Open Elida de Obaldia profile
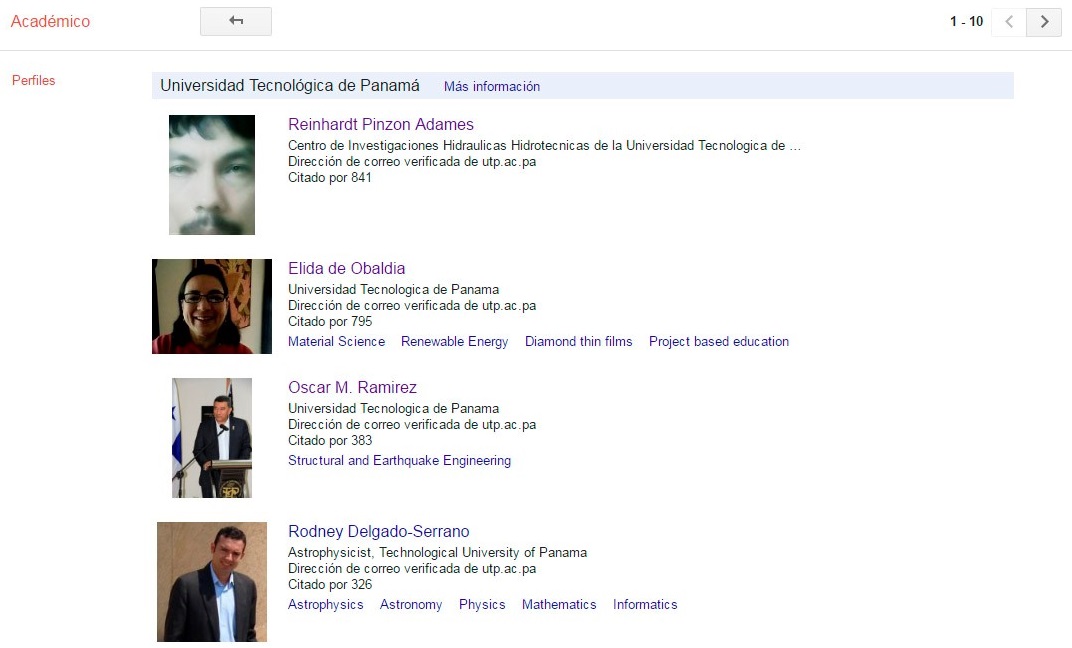The image size is (1072, 648). 347,268
